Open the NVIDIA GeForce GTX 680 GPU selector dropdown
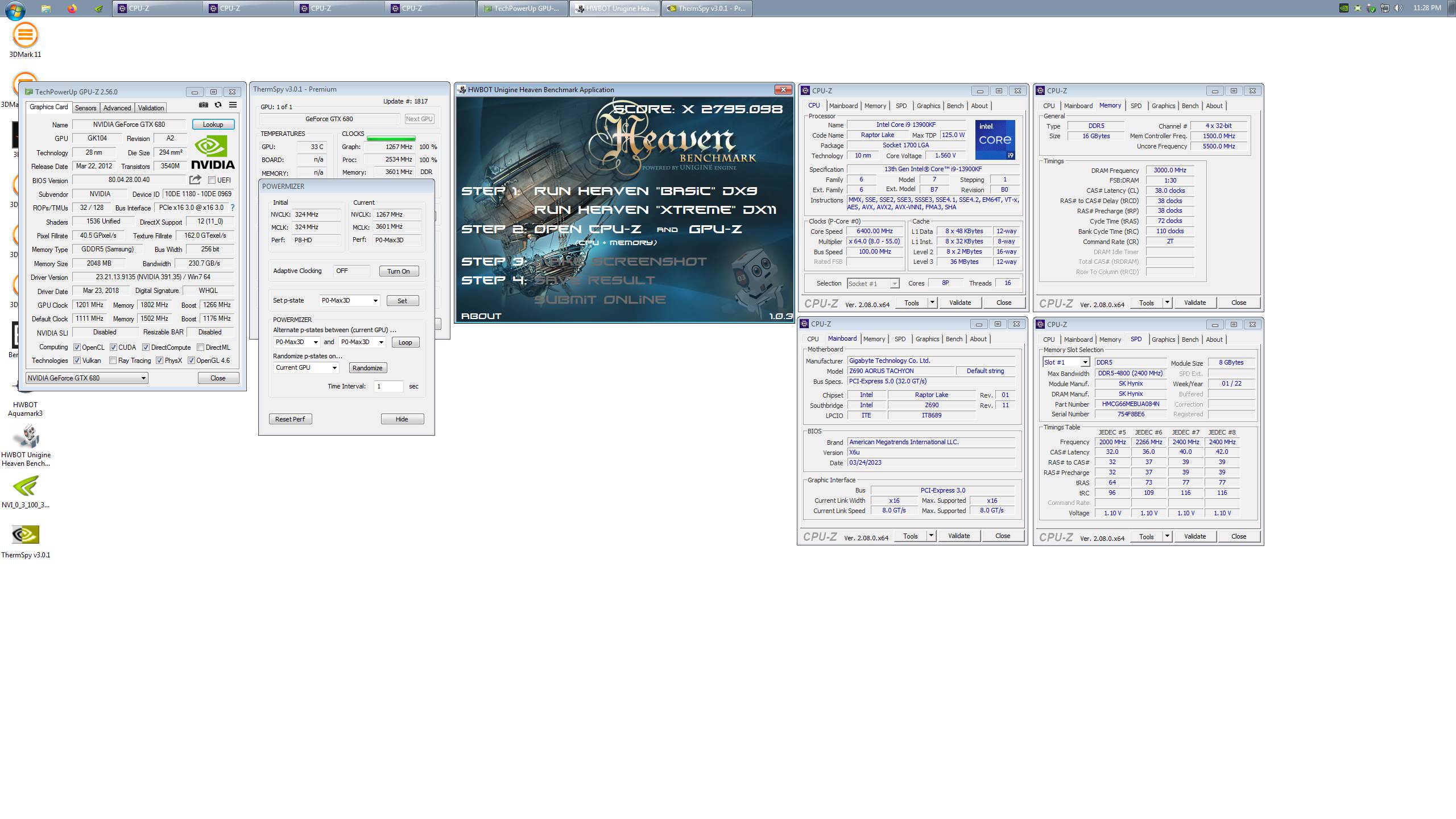 [87, 378]
